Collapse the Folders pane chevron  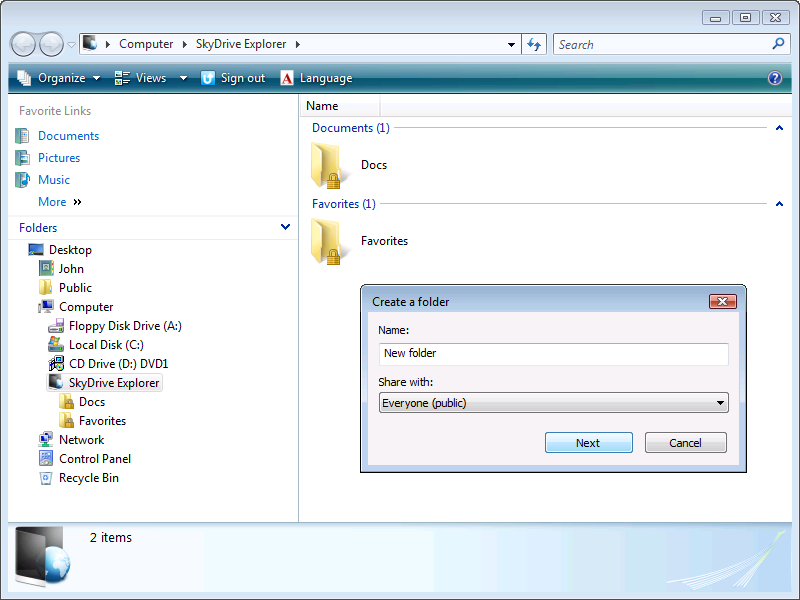[x=286, y=228]
